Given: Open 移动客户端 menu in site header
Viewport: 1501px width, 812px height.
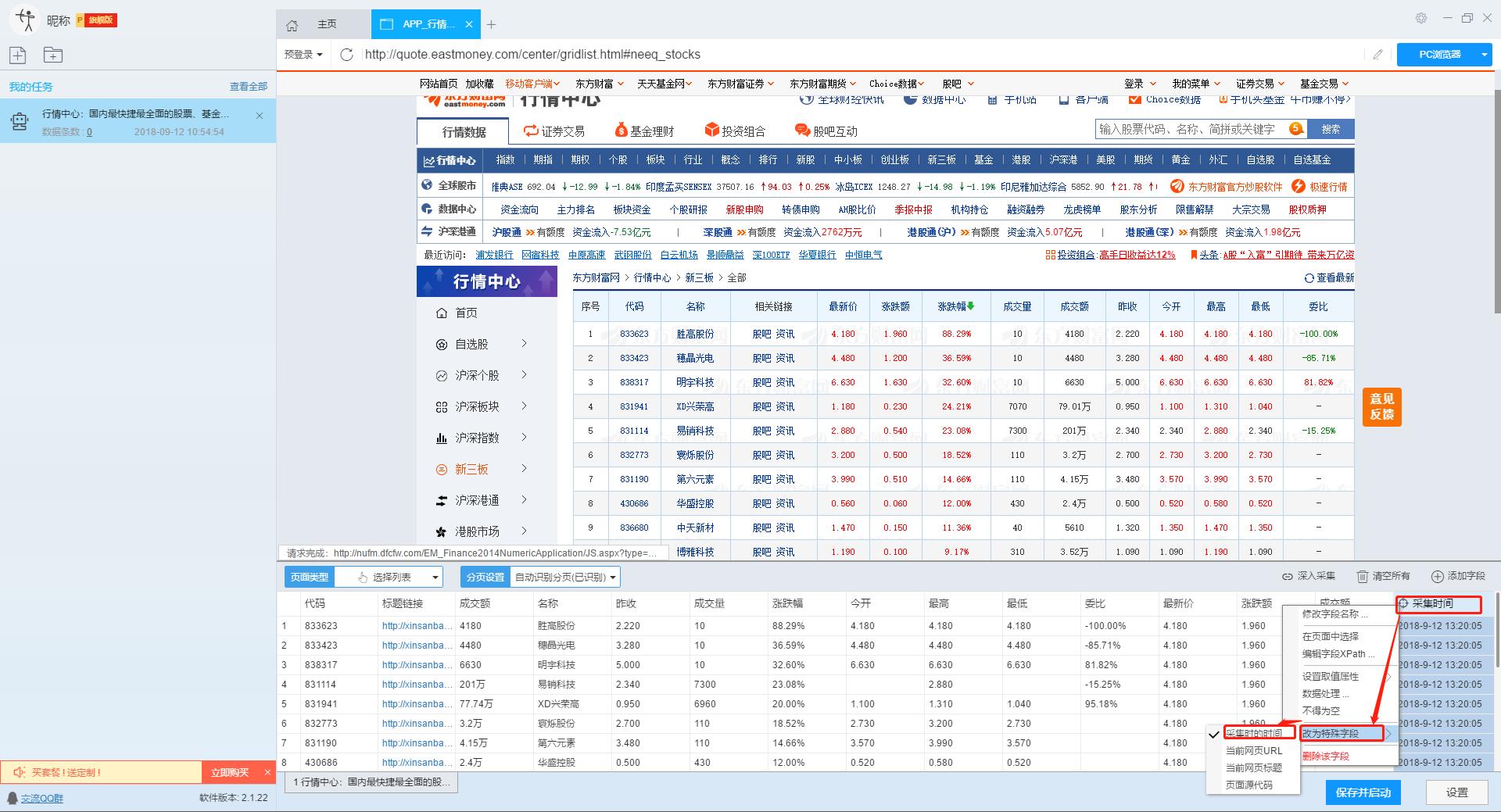Looking at the screenshot, I should click(531, 84).
